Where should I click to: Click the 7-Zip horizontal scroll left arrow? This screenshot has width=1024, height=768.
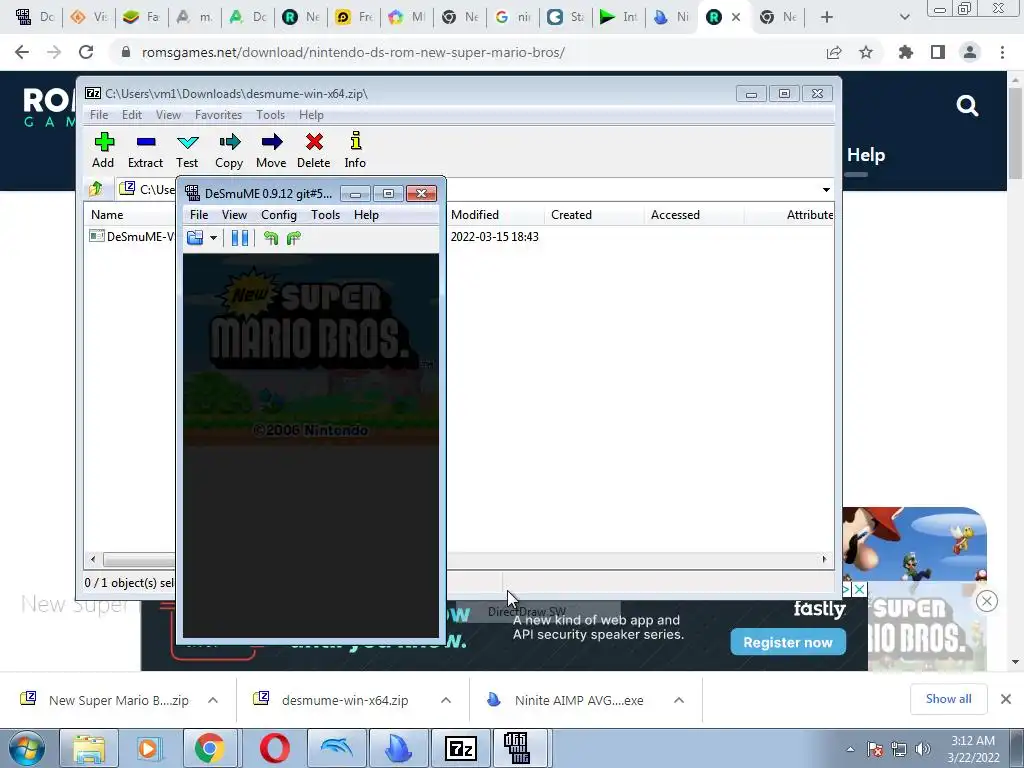(x=93, y=559)
